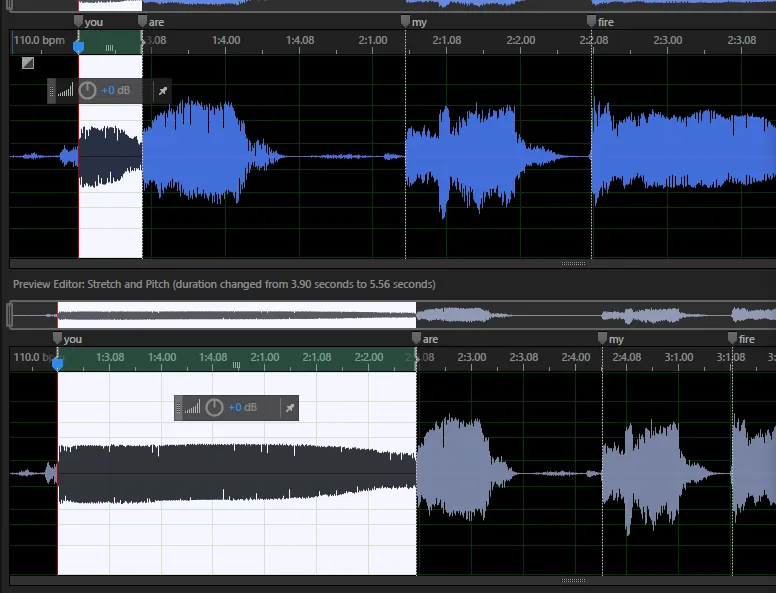Click the grip handle on the Preview Editor HUD

(x=180, y=408)
